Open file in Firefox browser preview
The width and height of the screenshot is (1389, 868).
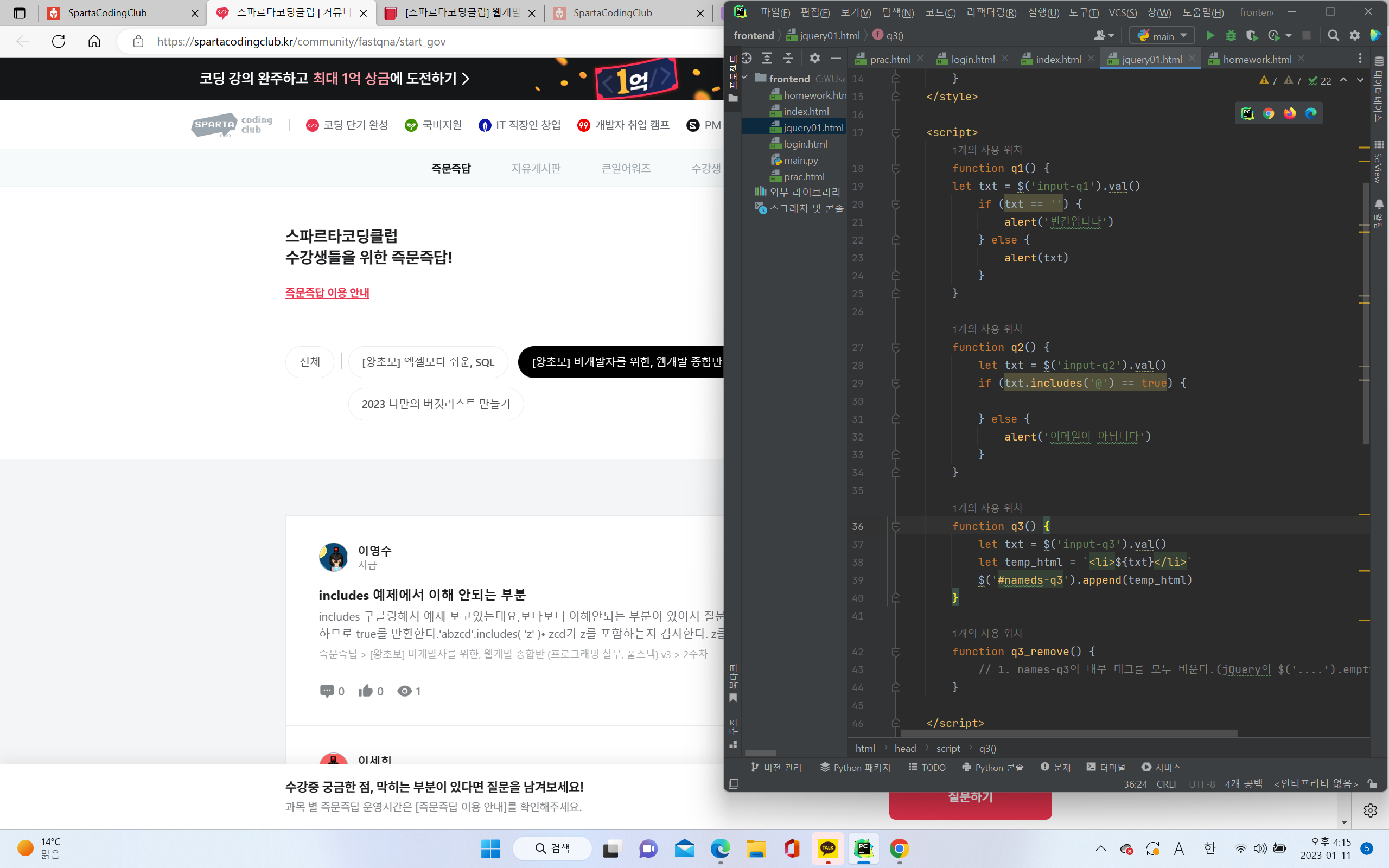1290,113
